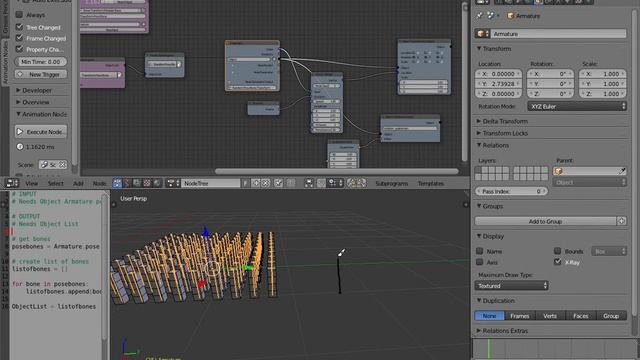Select the None duplication option
Viewport: 640px width, 360px height.
click(489, 316)
